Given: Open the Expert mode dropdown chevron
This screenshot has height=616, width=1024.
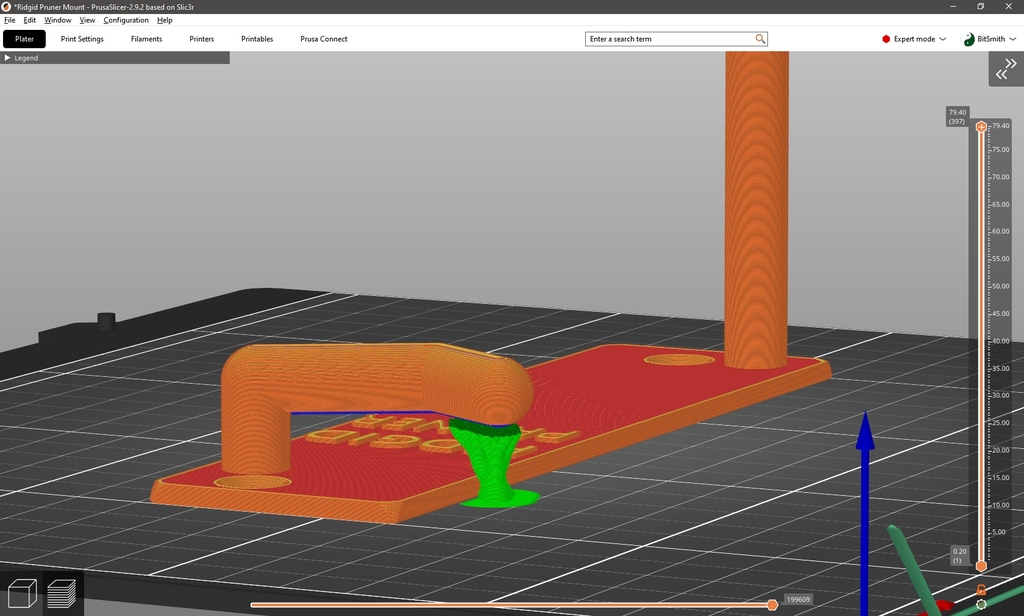Looking at the screenshot, I should 942,39.
